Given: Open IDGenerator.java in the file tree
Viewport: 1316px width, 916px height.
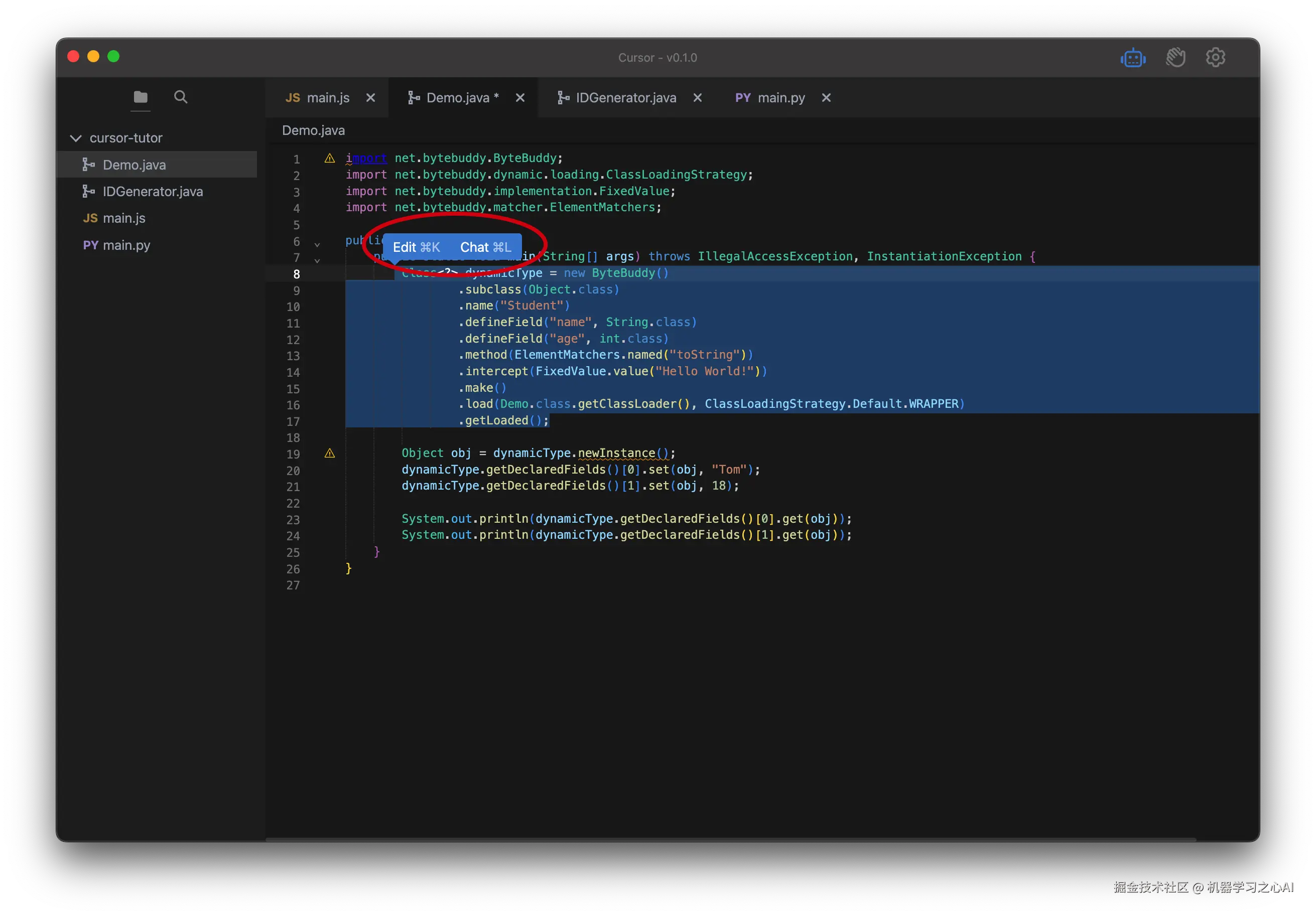Looking at the screenshot, I should (153, 191).
